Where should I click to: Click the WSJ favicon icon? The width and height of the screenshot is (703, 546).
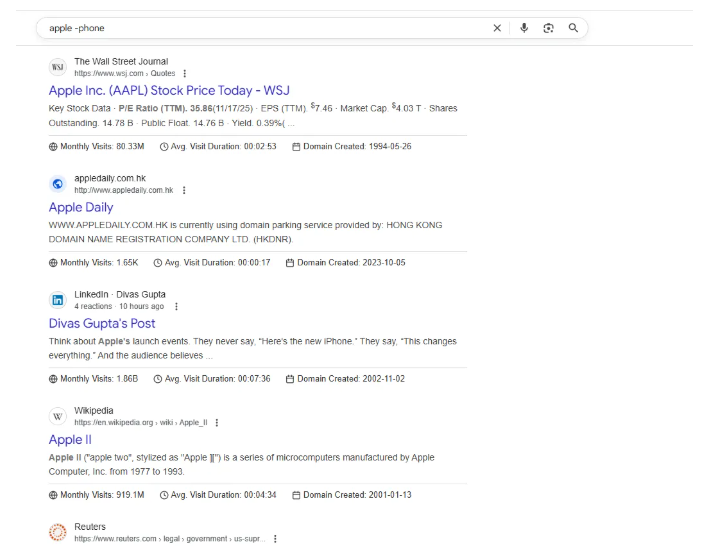click(x=58, y=67)
